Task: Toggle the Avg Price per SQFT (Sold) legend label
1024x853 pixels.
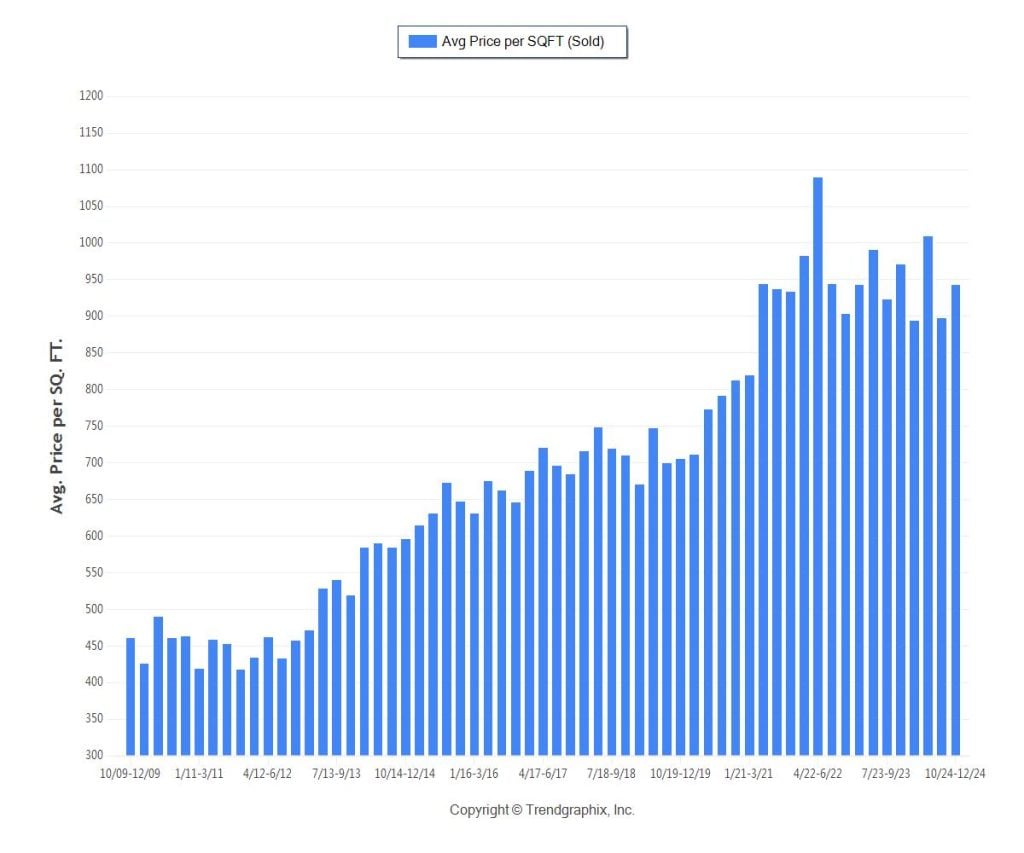Action: [x=522, y=42]
